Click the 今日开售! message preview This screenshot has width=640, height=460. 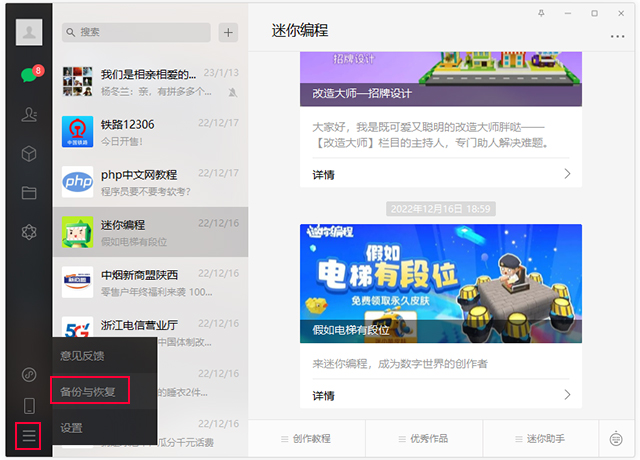tap(122, 142)
